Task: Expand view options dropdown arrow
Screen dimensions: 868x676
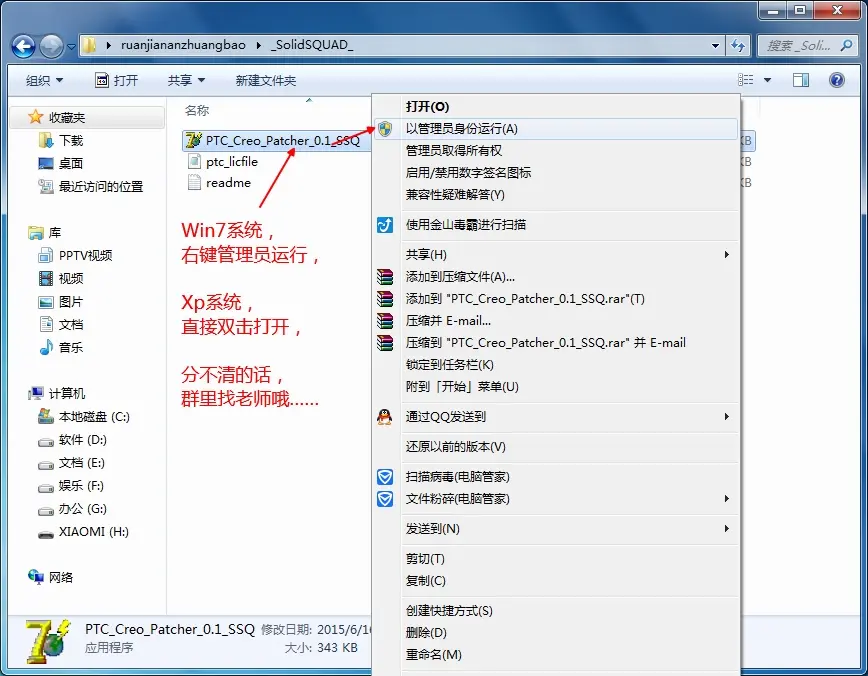Action: tap(767, 80)
